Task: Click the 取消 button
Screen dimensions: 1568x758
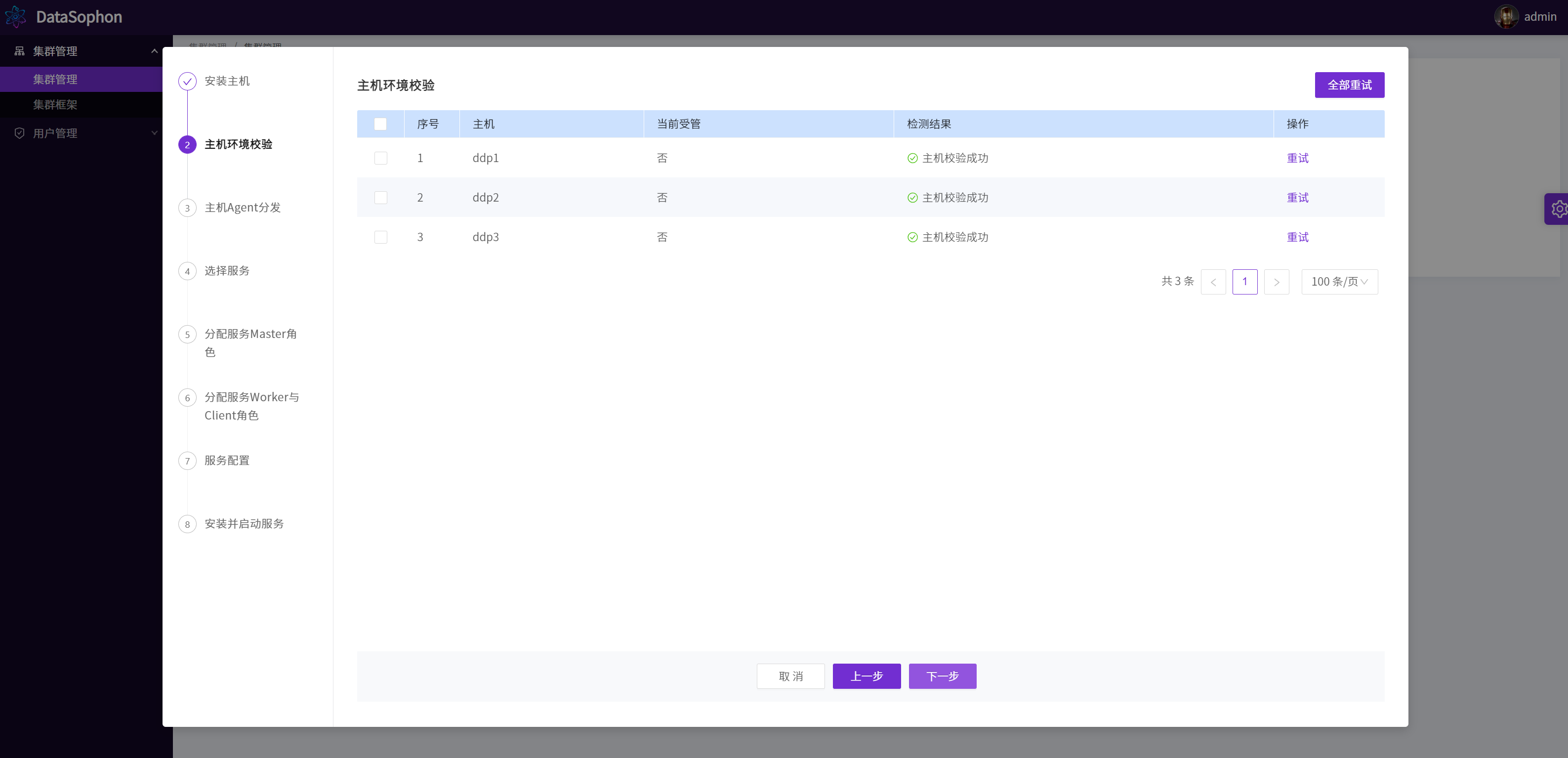Action: pos(791,676)
